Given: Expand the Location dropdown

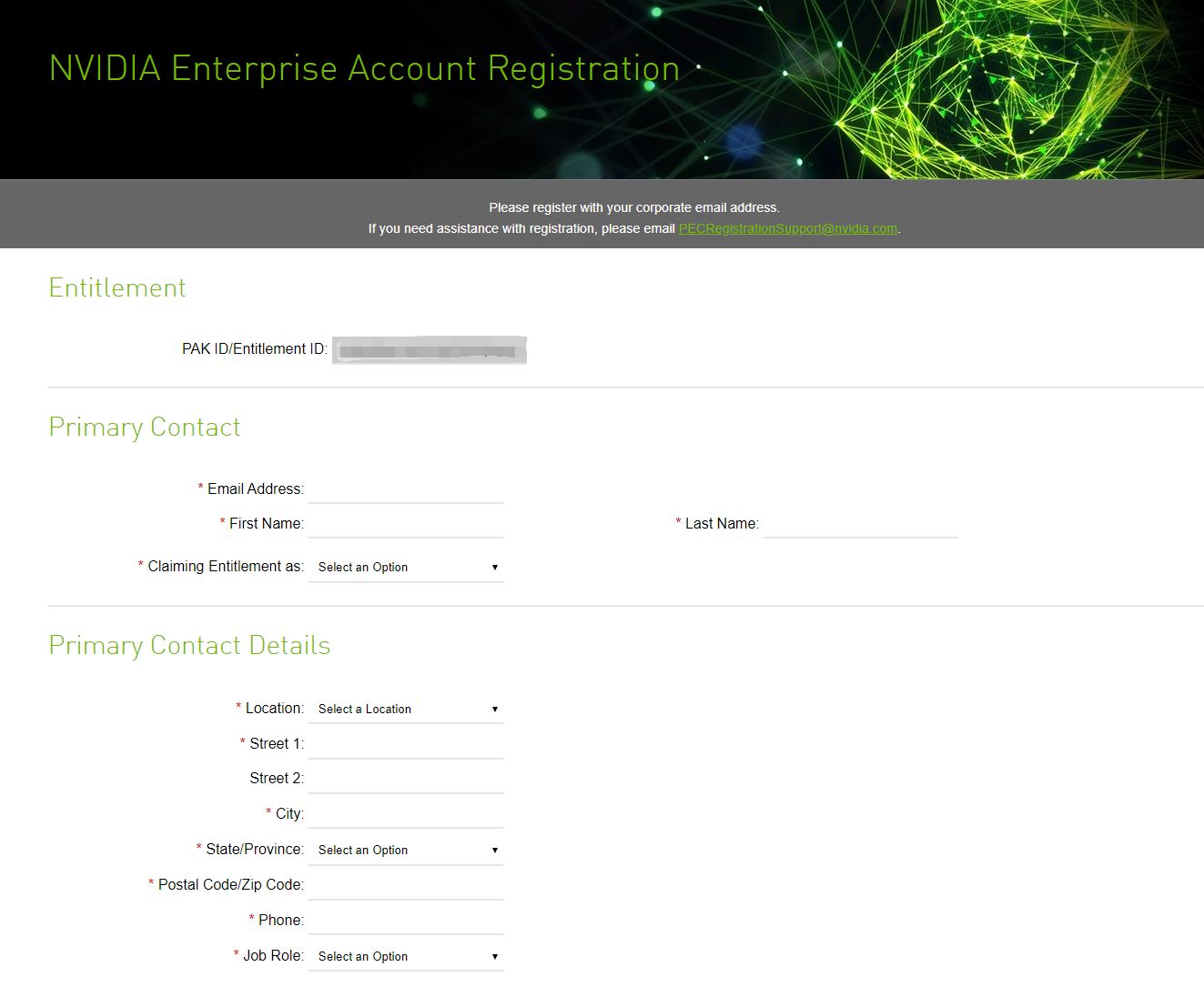Looking at the screenshot, I should coord(406,709).
